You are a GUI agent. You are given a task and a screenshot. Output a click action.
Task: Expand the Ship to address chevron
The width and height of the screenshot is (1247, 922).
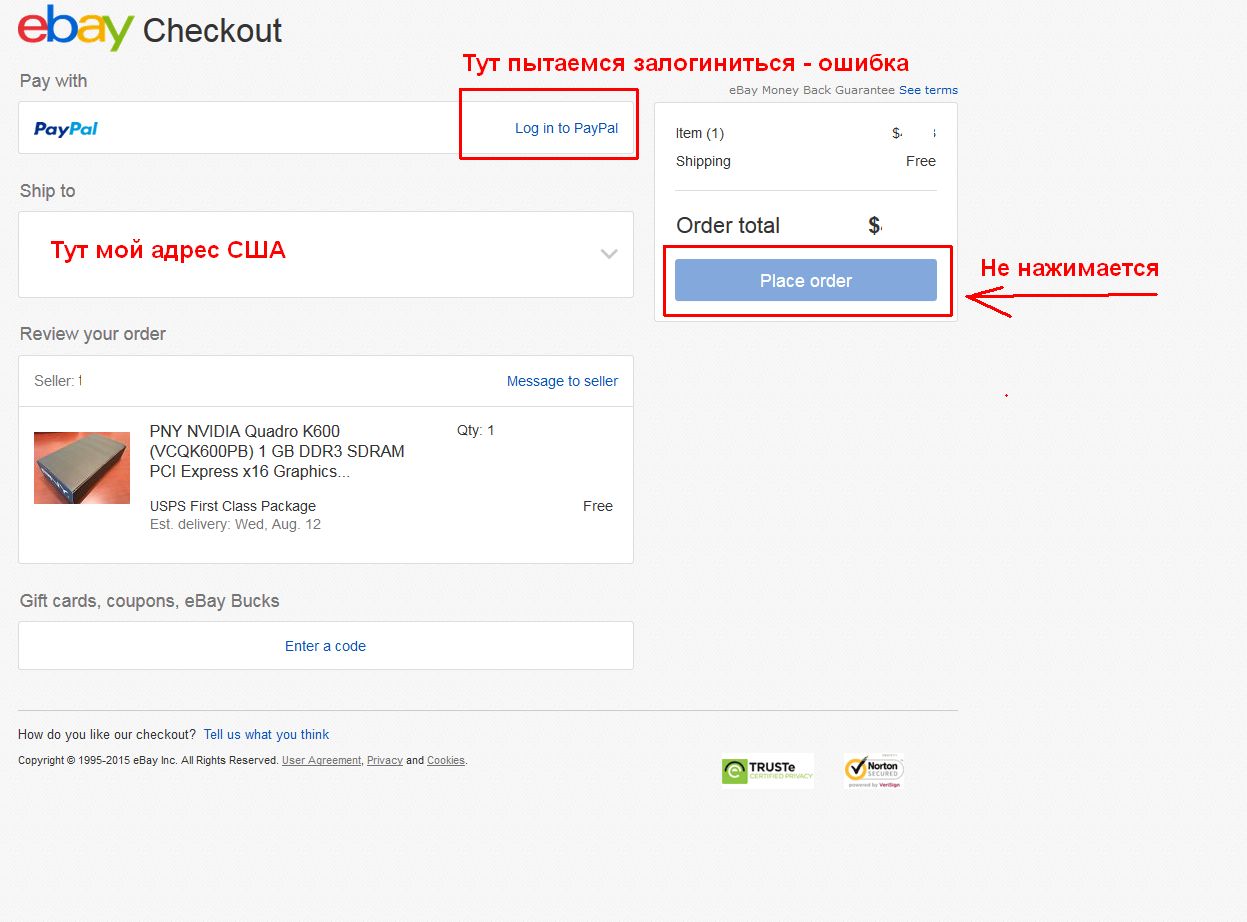pyautogui.click(x=609, y=254)
